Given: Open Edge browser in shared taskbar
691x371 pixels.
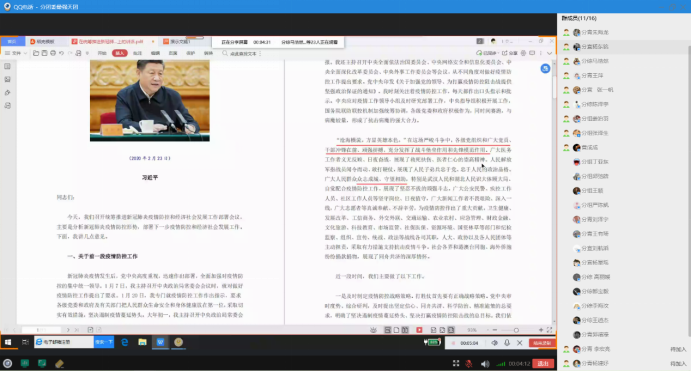Looking at the screenshot, I should pos(125,342).
